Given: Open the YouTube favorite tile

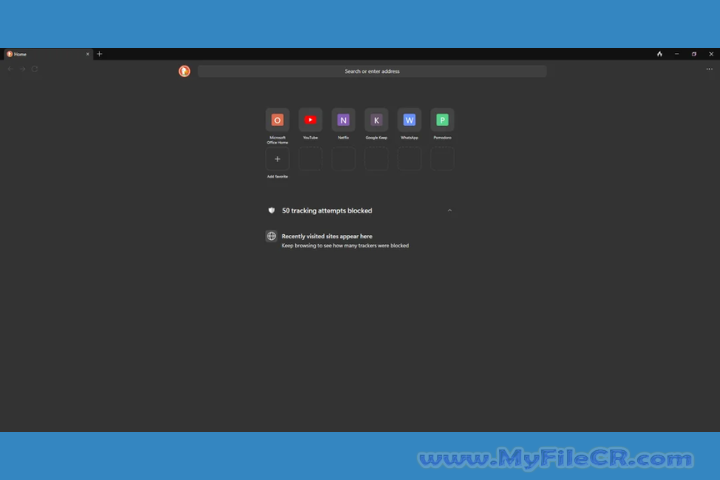Looking at the screenshot, I should (310, 120).
